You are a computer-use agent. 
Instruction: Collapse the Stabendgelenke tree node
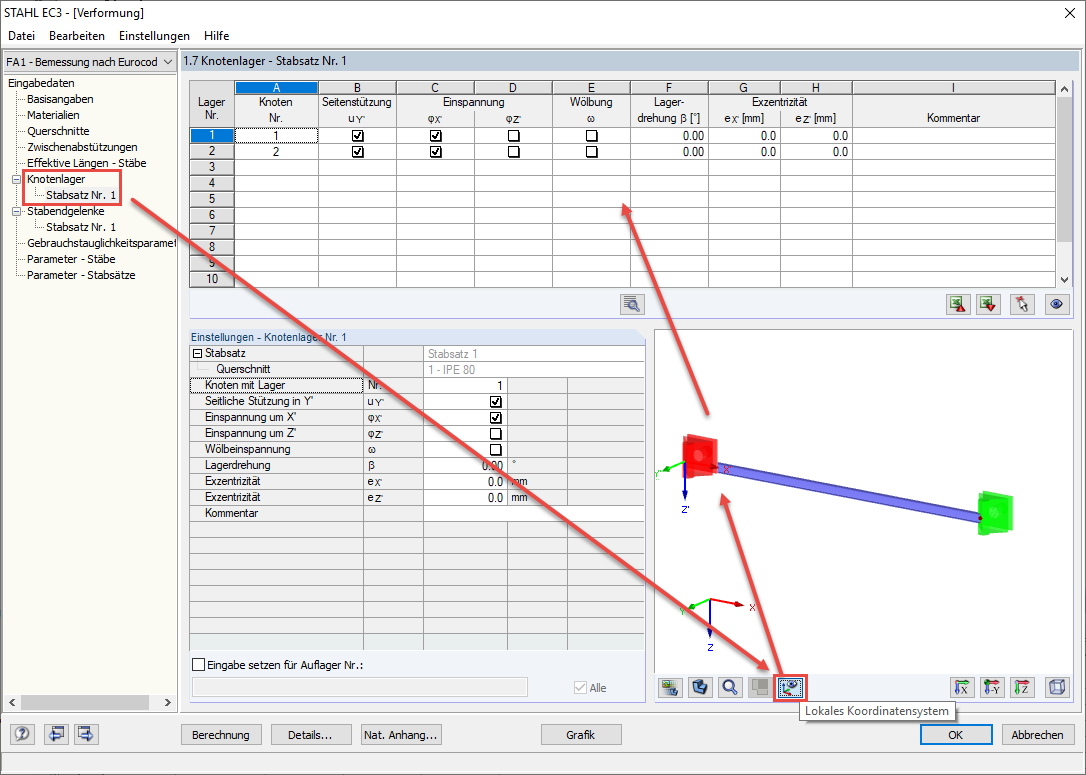[x=17, y=211]
